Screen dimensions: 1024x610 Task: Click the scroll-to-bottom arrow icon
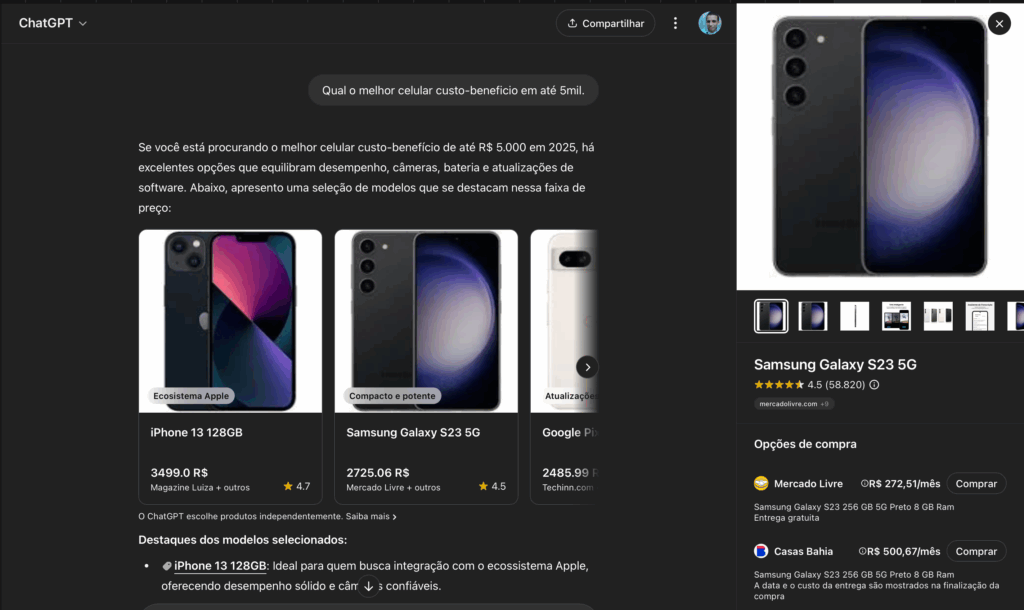tap(368, 586)
